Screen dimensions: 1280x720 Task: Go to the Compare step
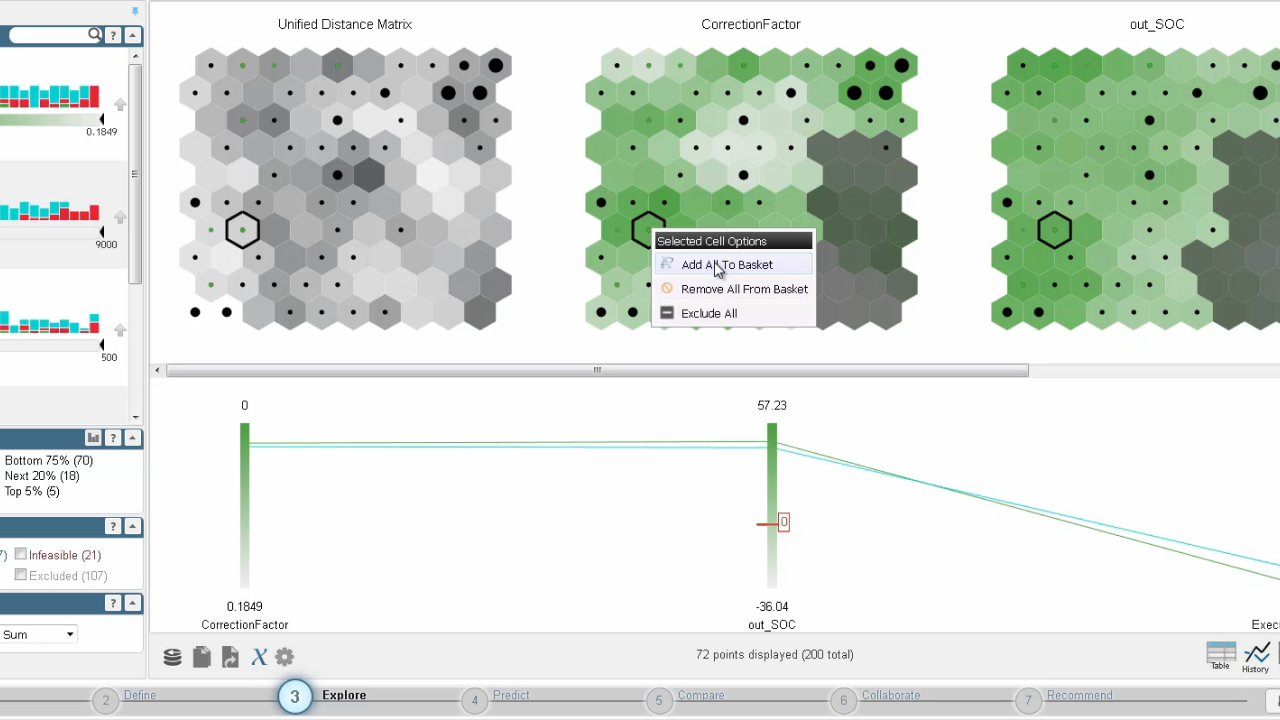click(x=700, y=696)
